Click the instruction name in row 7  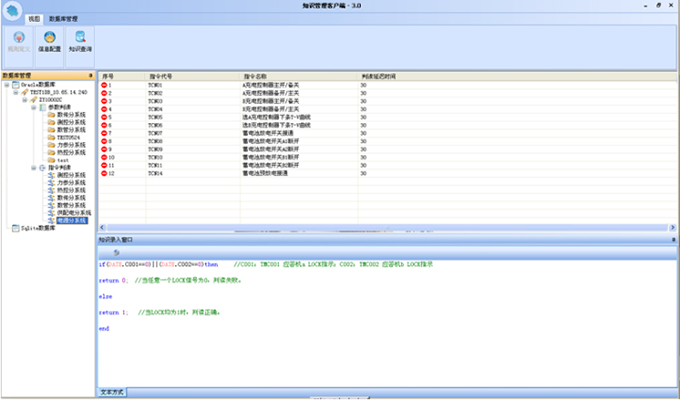[x=268, y=133]
